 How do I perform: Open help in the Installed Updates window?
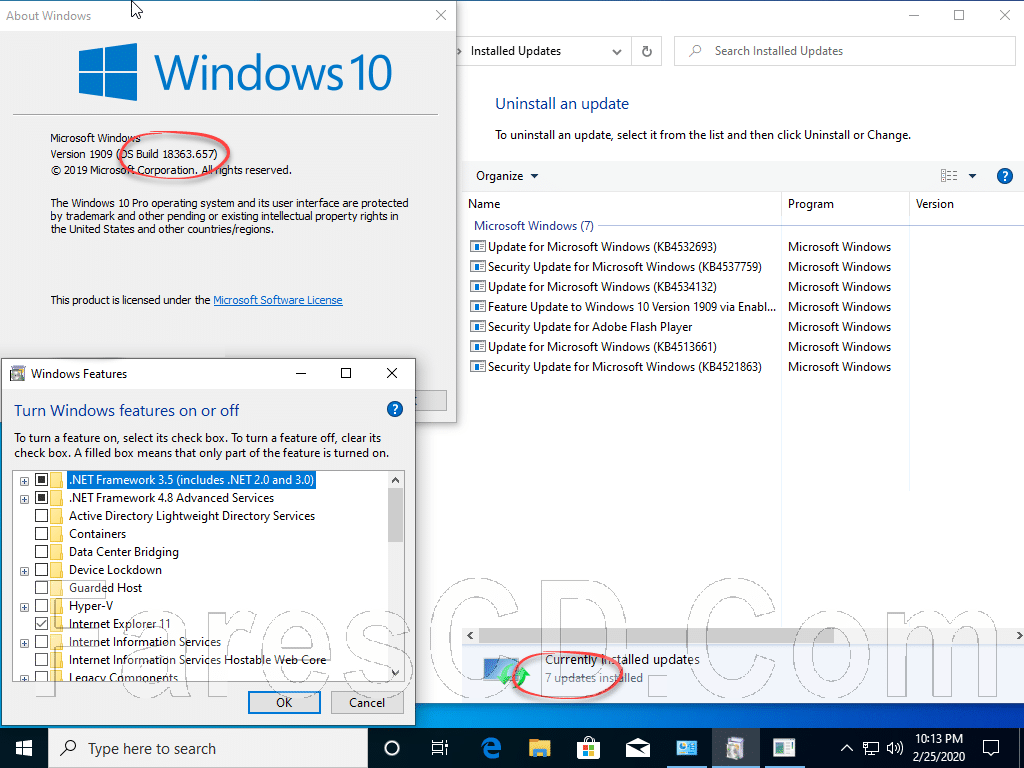pyautogui.click(x=1004, y=176)
